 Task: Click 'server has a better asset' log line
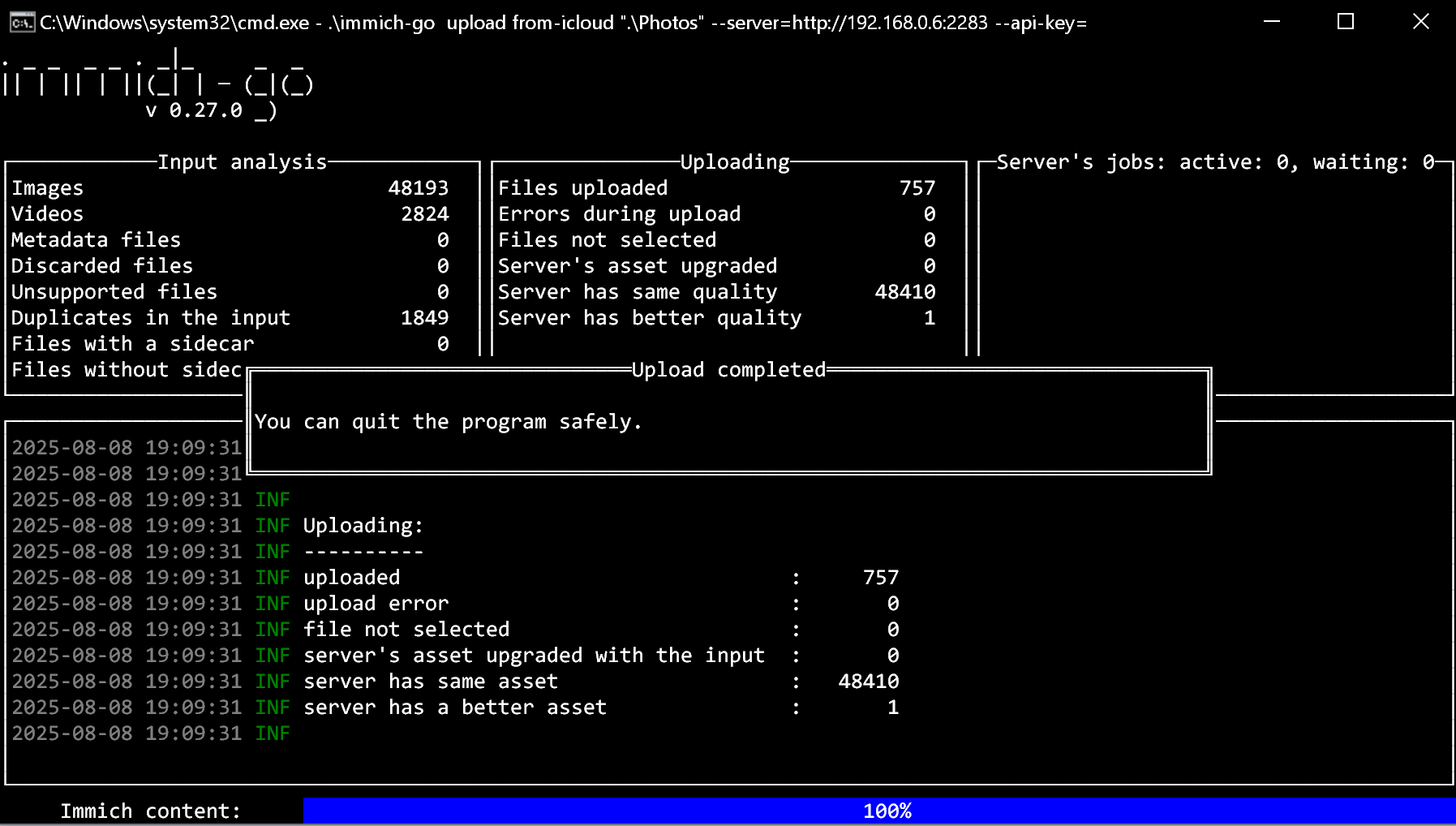click(455, 708)
